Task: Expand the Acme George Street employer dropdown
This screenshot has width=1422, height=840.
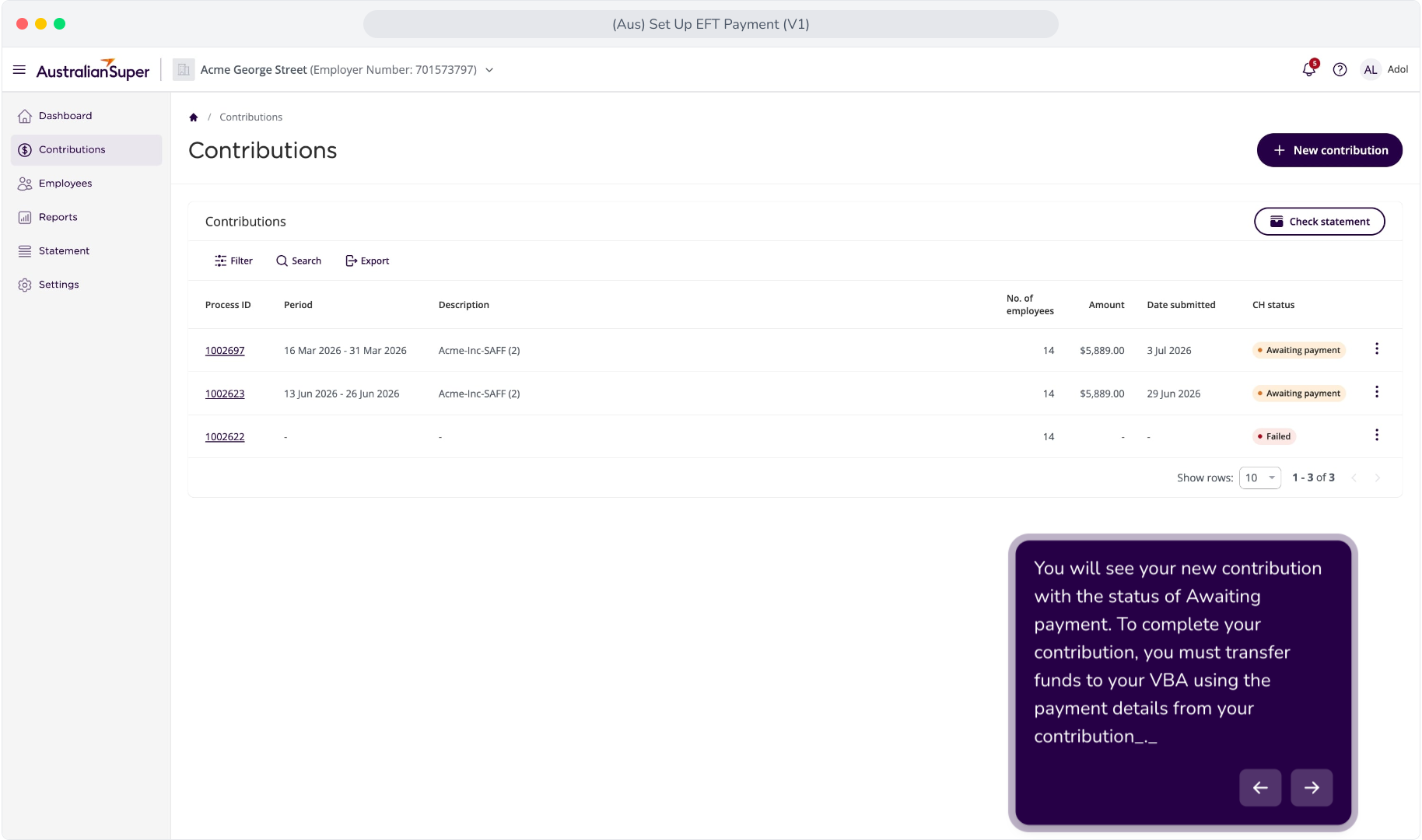Action: tap(489, 70)
